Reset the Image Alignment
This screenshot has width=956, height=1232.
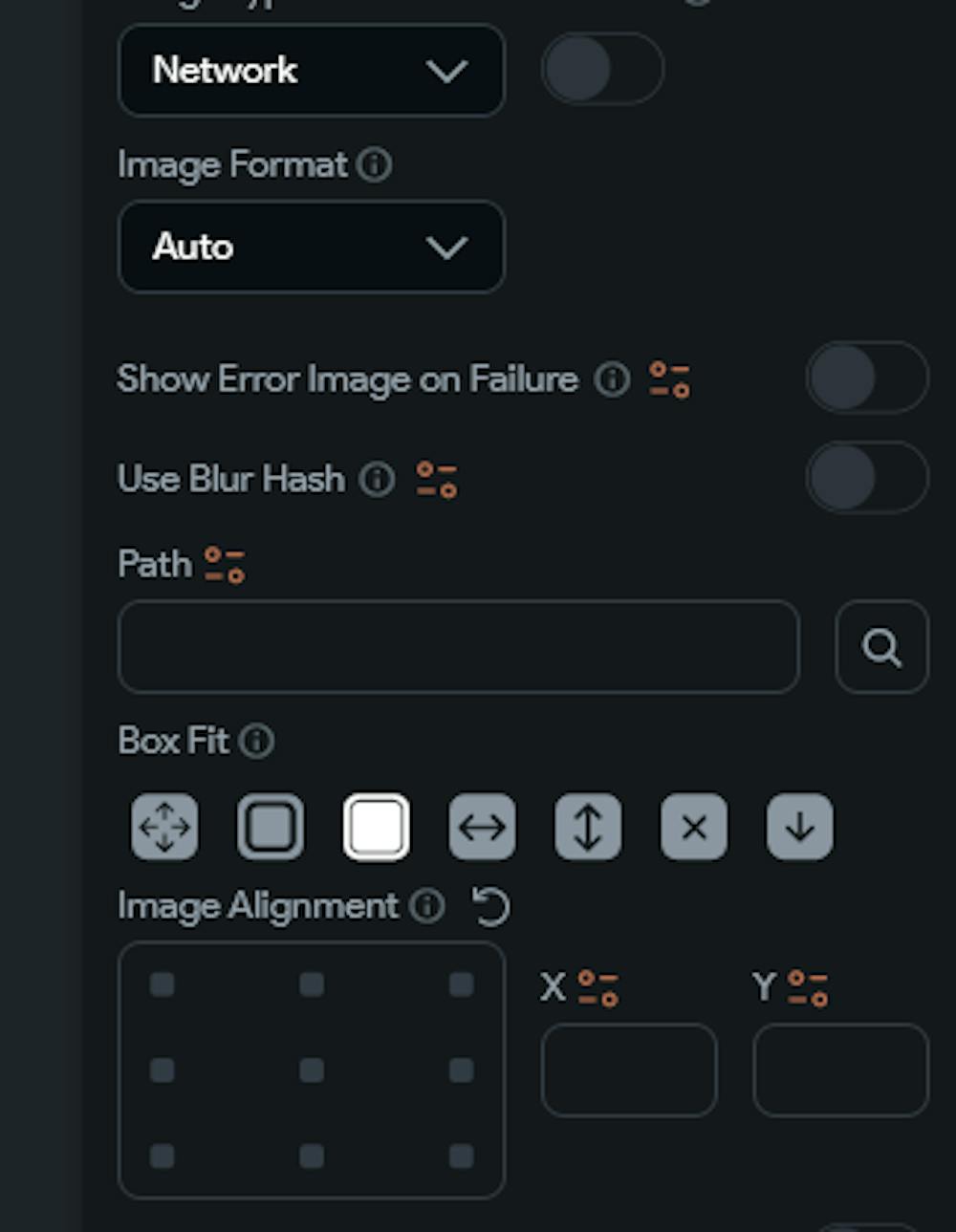(x=491, y=906)
